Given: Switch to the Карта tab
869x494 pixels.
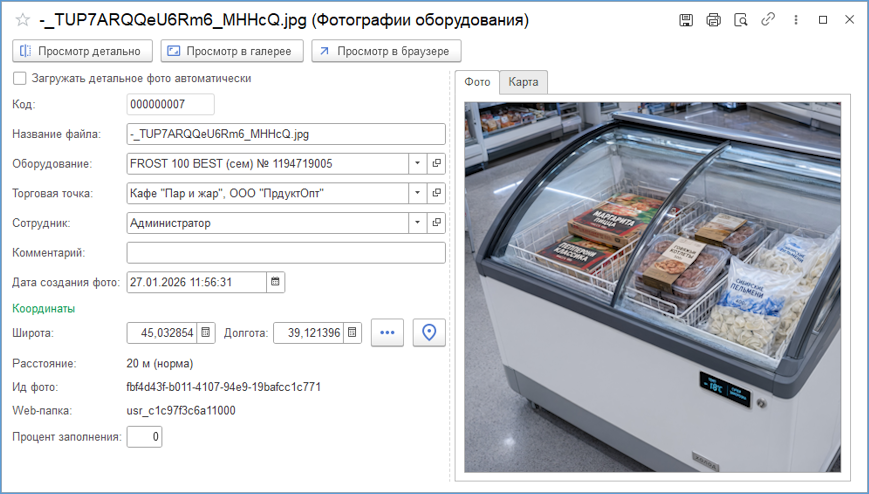Looking at the screenshot, I should point(523,82).
